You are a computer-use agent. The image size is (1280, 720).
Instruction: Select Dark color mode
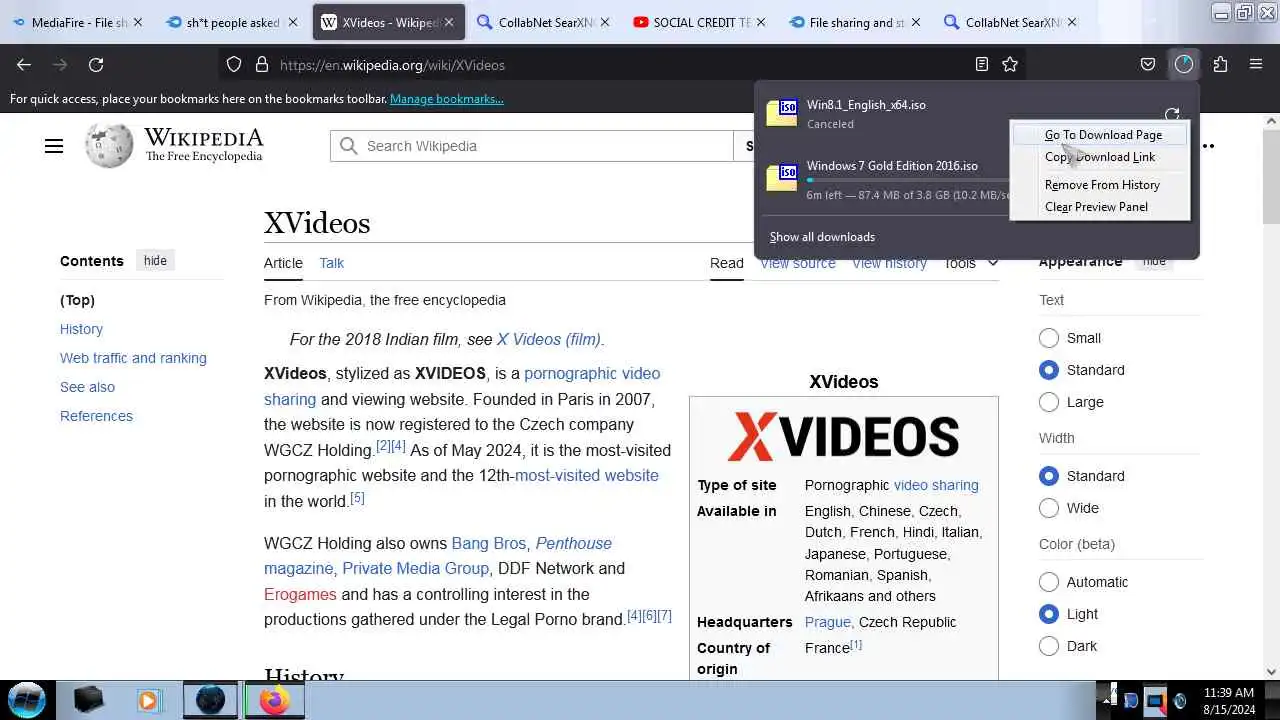(1049, 646)
